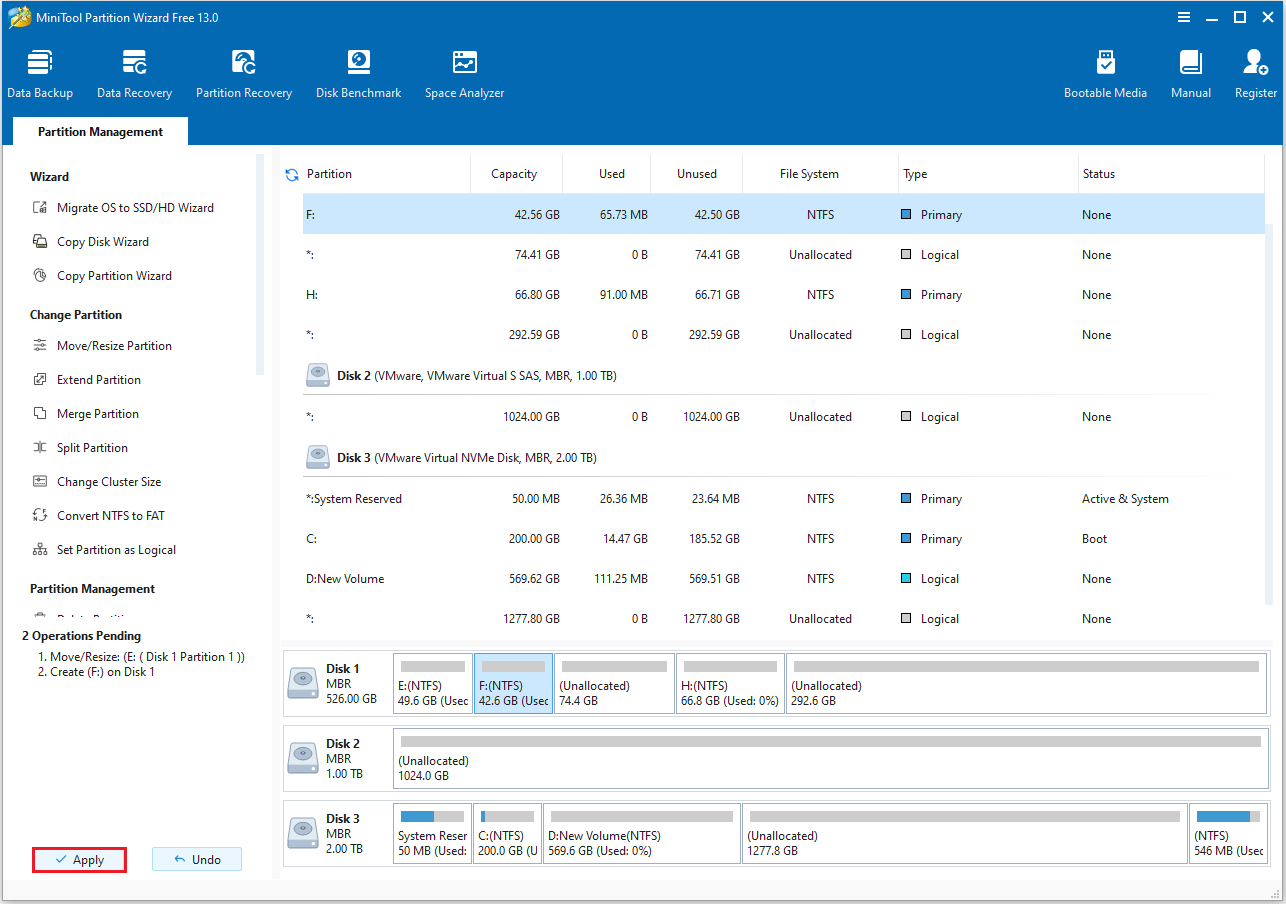Open Partition Recovery
Image resolution: width=1286 pixels, height=904 pixels.
click(244, 70)
